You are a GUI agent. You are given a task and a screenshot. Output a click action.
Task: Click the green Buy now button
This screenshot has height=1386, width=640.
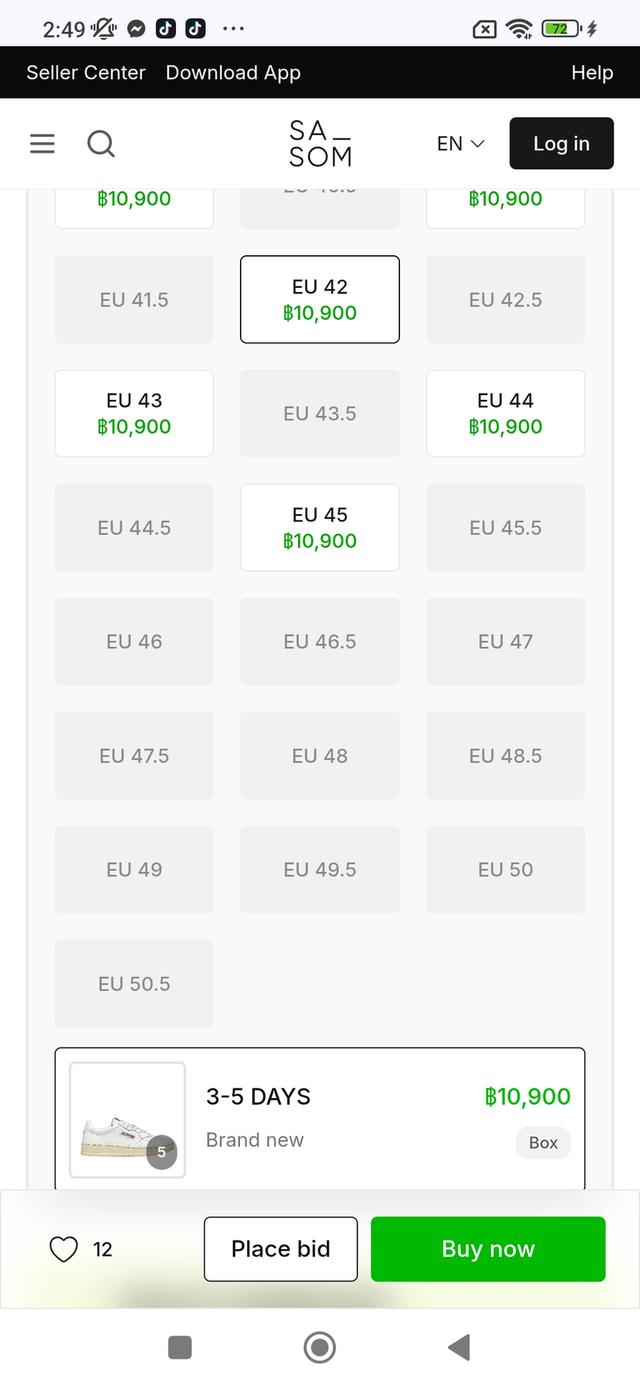tap(488, 1249)
